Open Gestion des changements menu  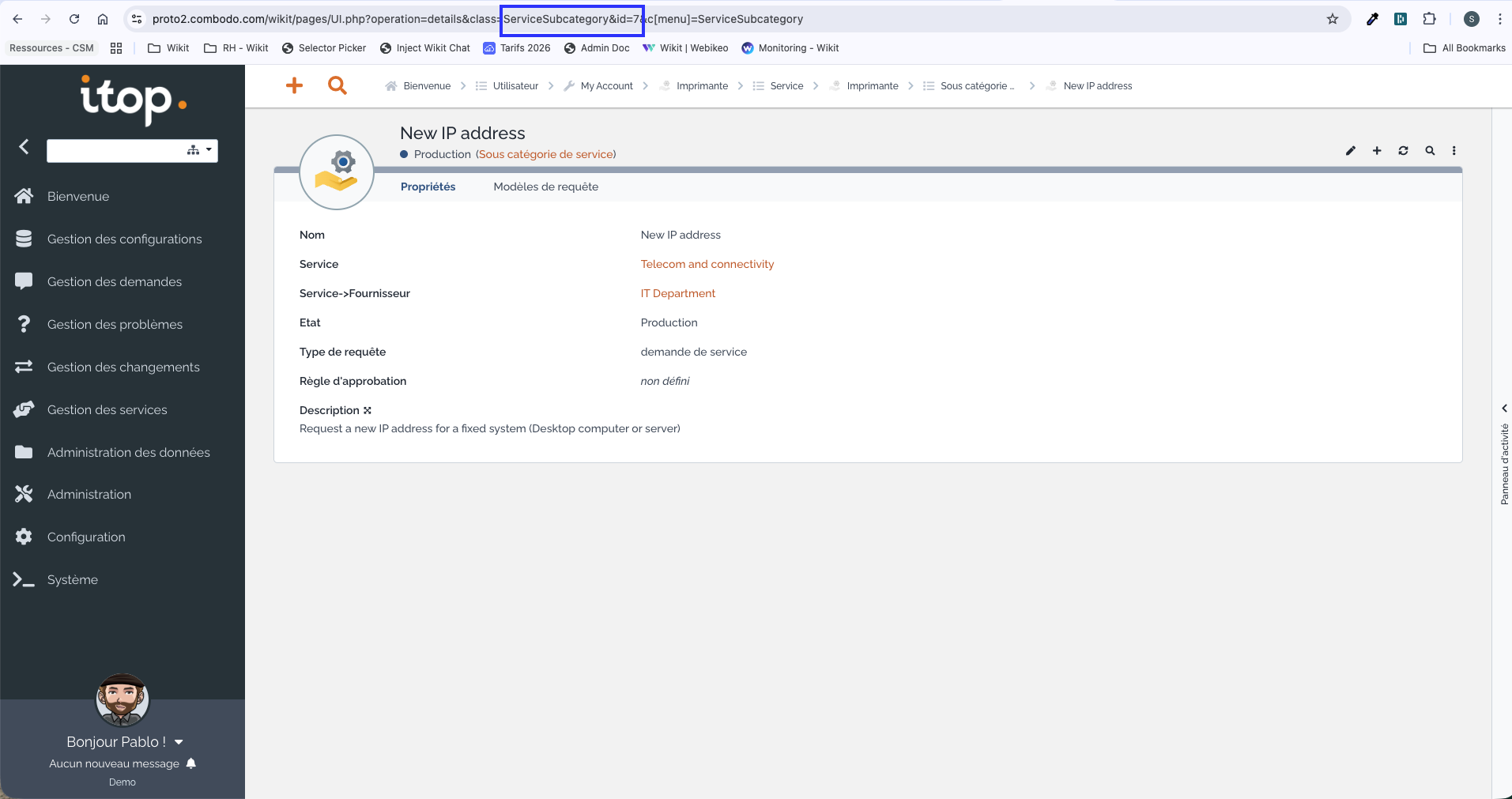[x=123, y=367]
